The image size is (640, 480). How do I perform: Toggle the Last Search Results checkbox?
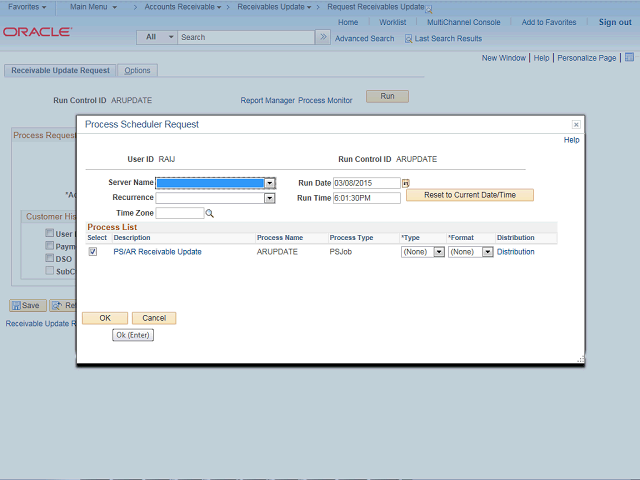coord(408,39)
